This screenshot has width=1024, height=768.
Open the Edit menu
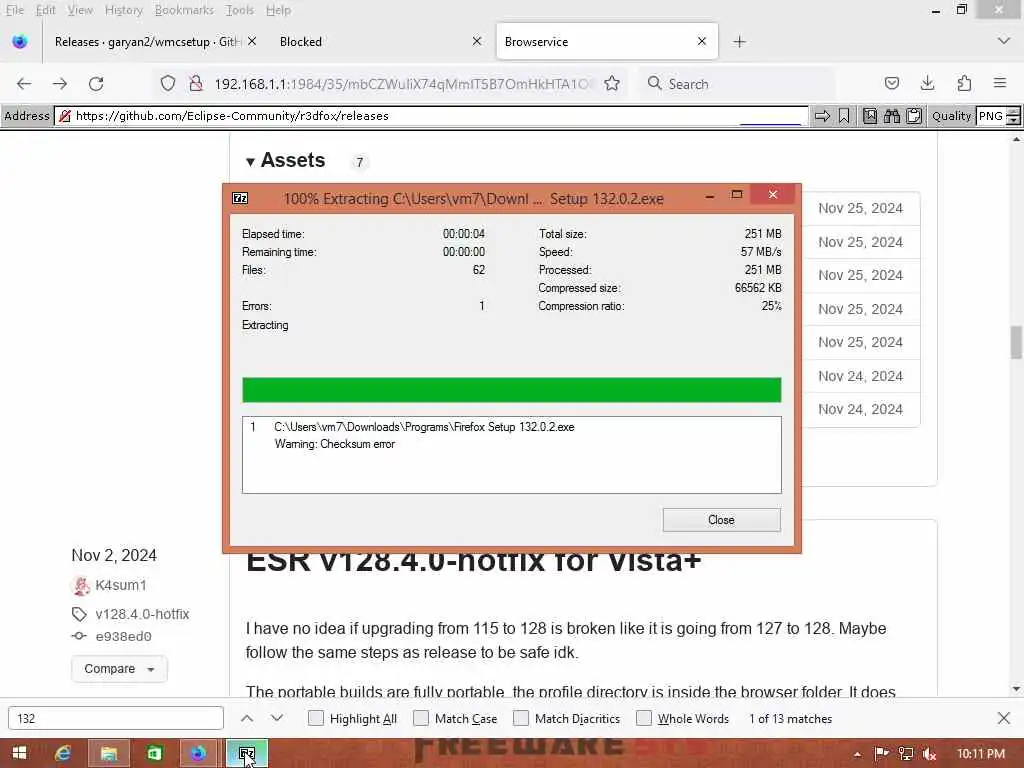(45, 10)
